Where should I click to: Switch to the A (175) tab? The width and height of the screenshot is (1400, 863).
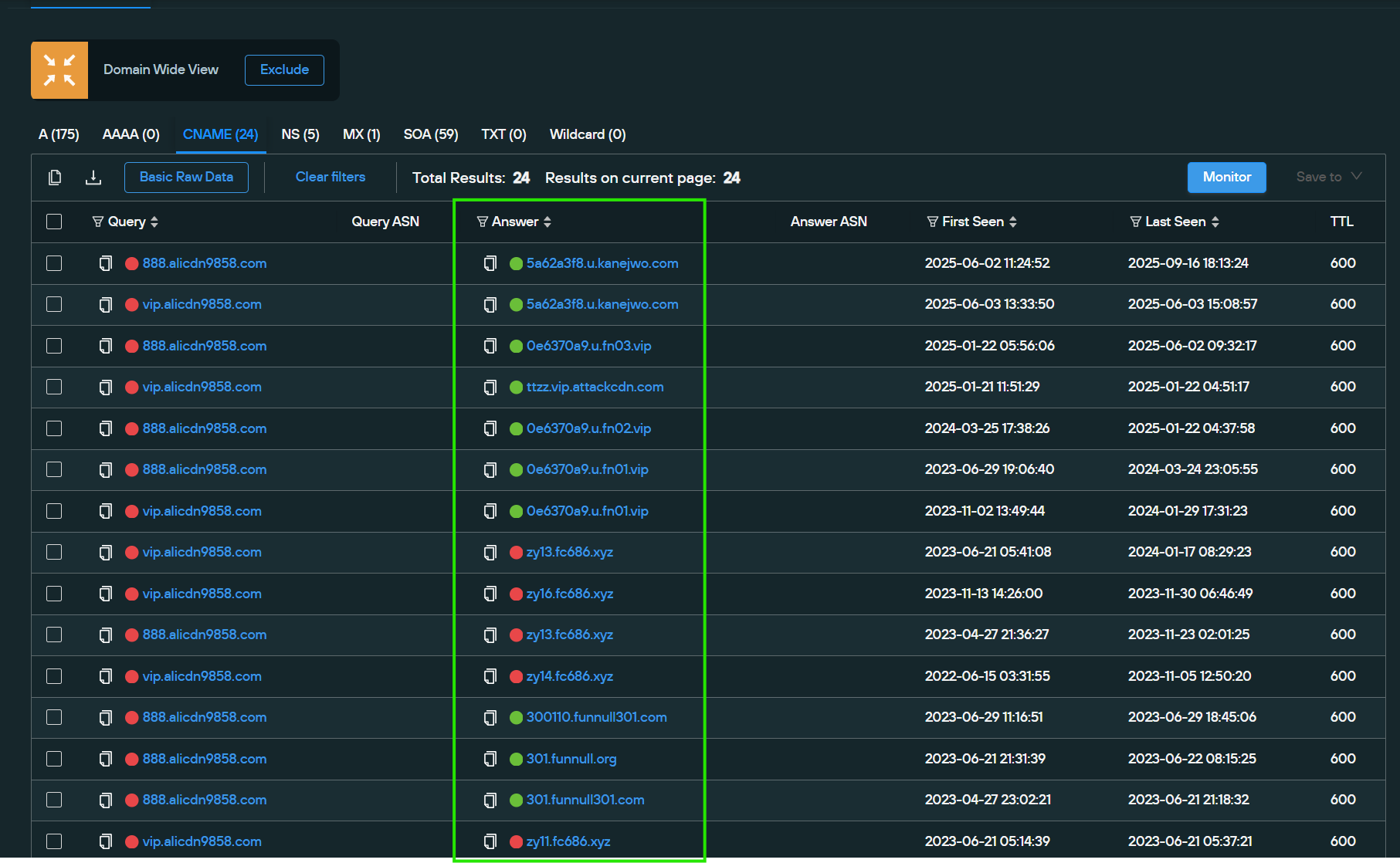[59, 134]
